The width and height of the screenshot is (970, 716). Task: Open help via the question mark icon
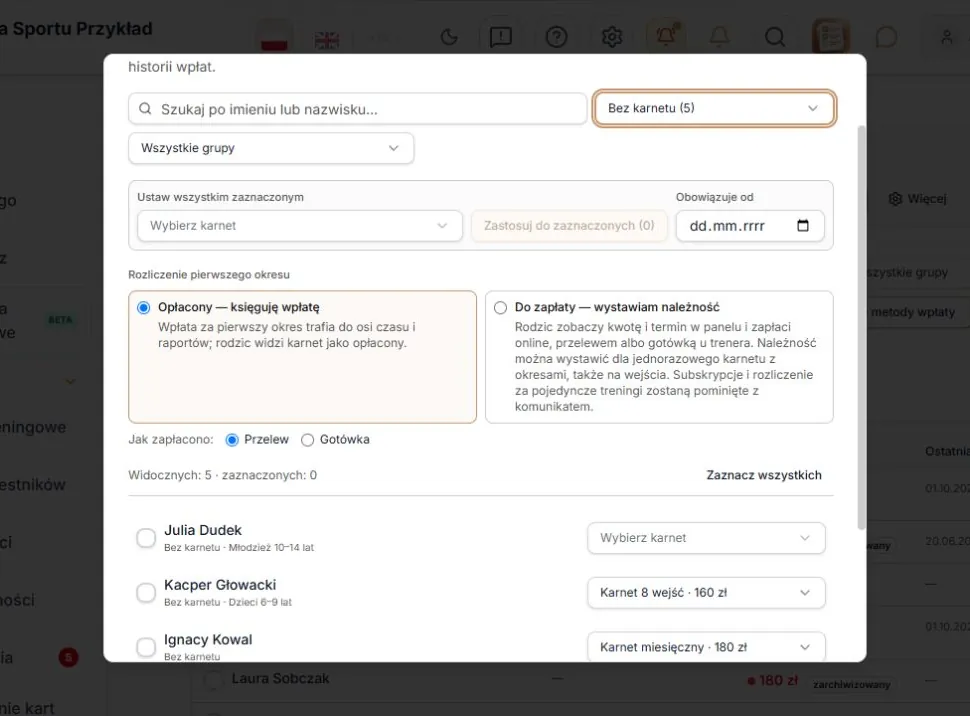click(x=556, y=37)
